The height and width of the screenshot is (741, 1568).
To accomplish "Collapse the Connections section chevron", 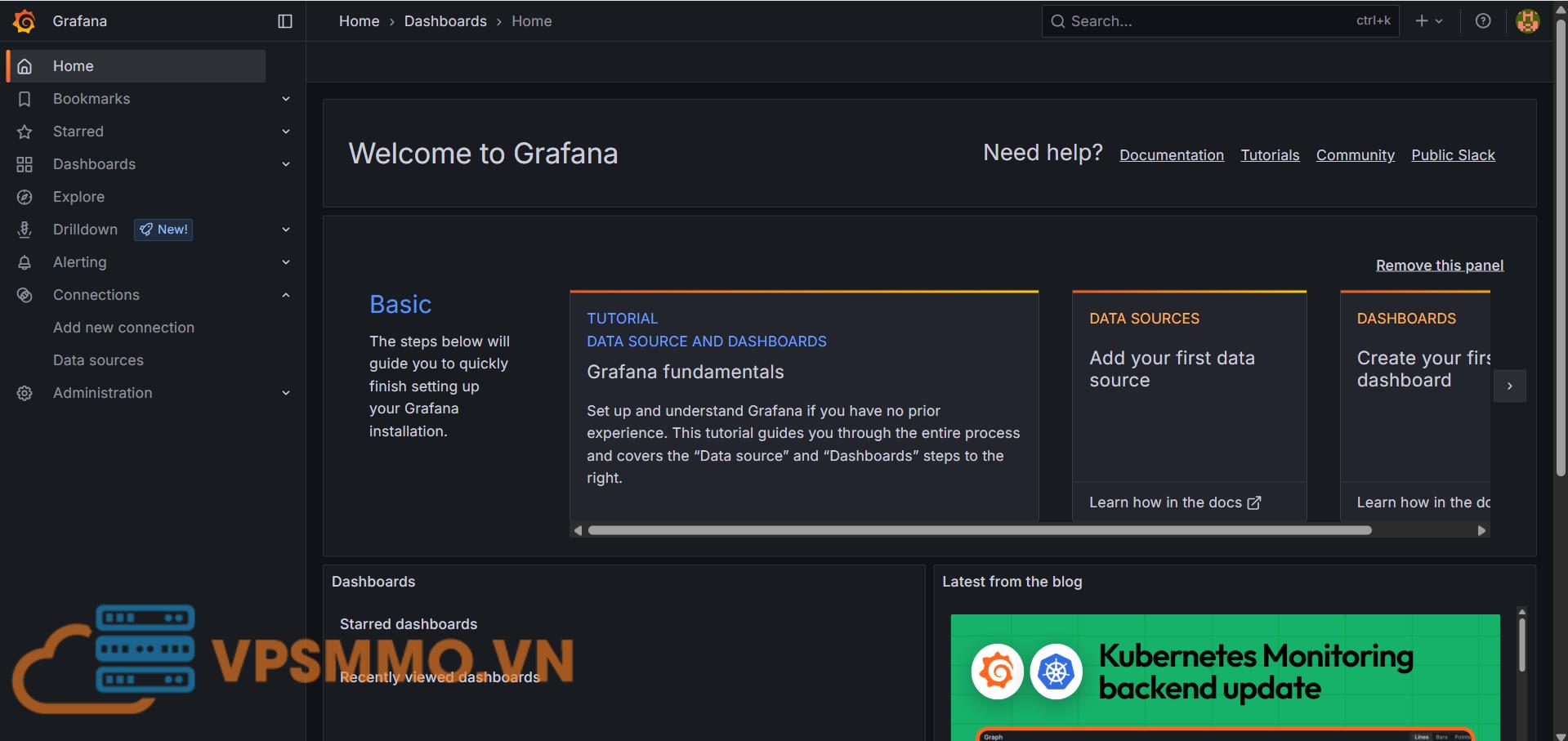I will point(286,295).
